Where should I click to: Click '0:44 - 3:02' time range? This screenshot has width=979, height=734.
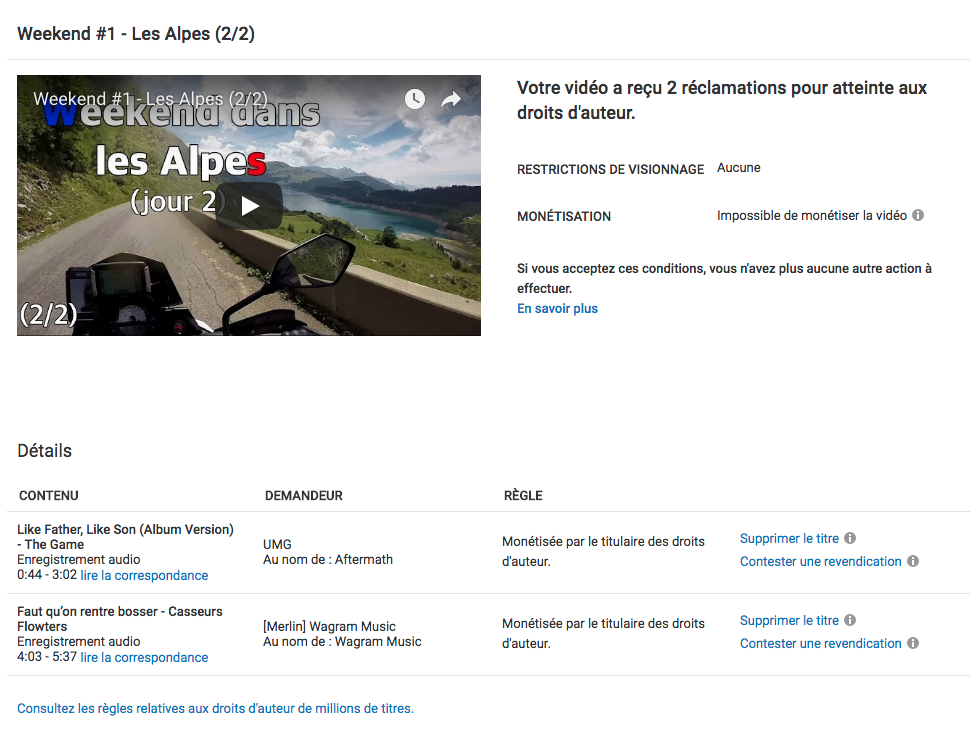(x=47, y=575)
